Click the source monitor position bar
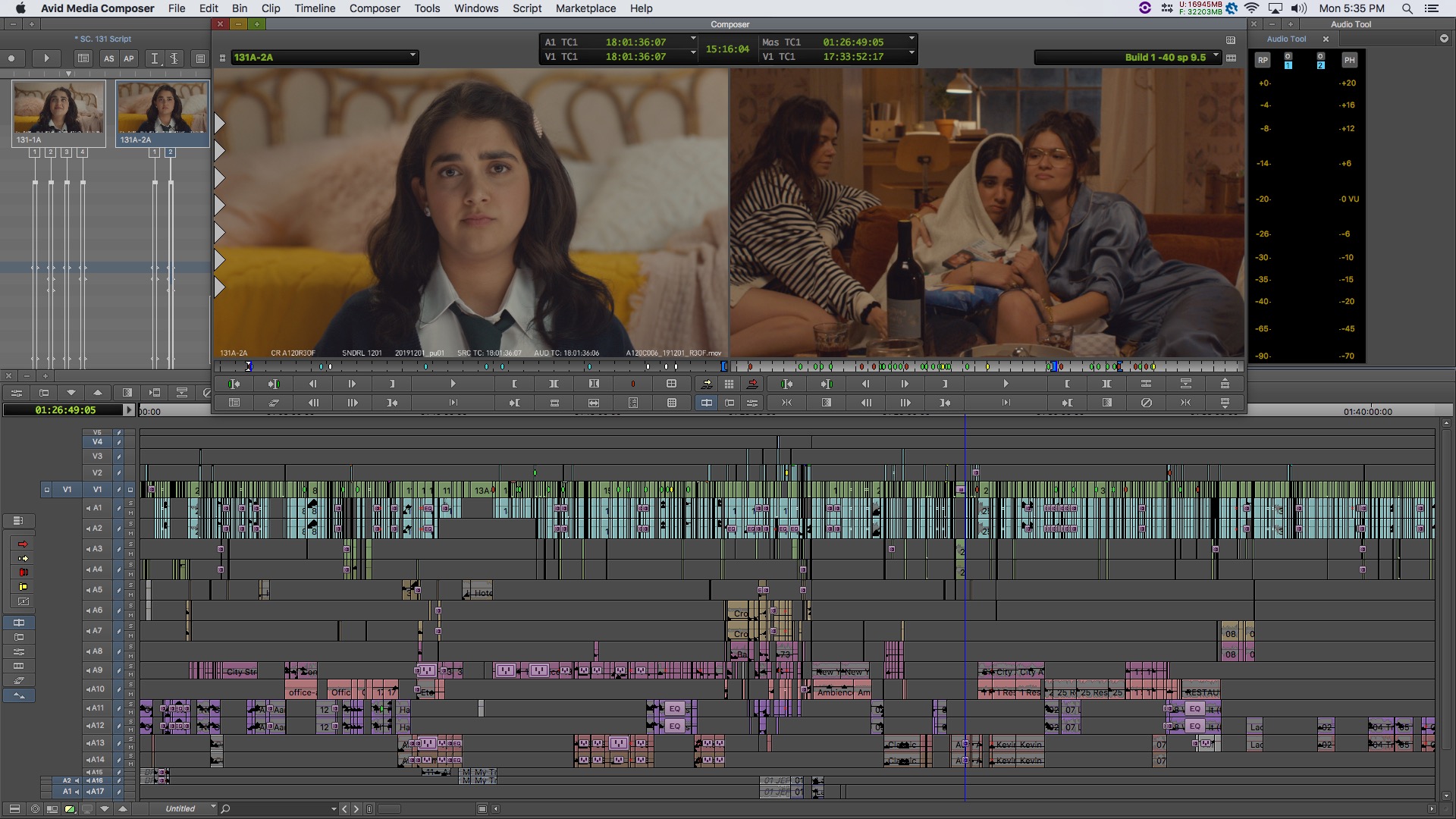1456x819 pixels. point(469,367)
